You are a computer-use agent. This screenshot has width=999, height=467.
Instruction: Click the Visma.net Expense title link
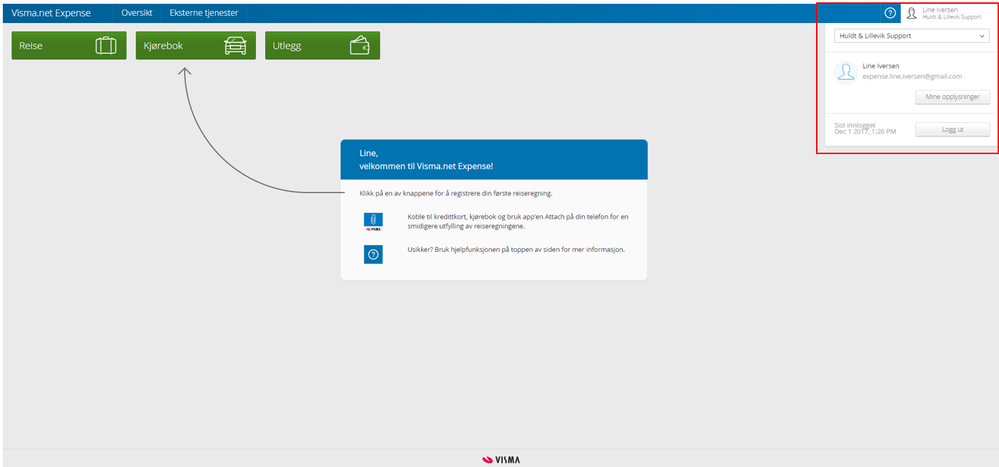(x=51, y=13)
